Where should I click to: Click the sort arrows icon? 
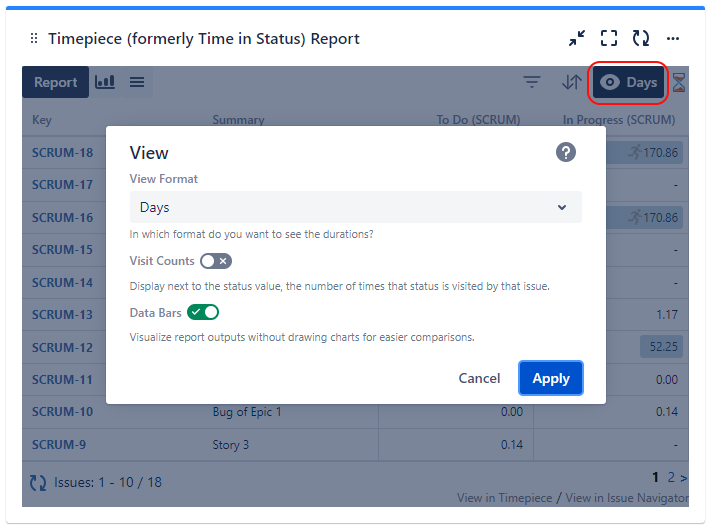coord(571,82)
